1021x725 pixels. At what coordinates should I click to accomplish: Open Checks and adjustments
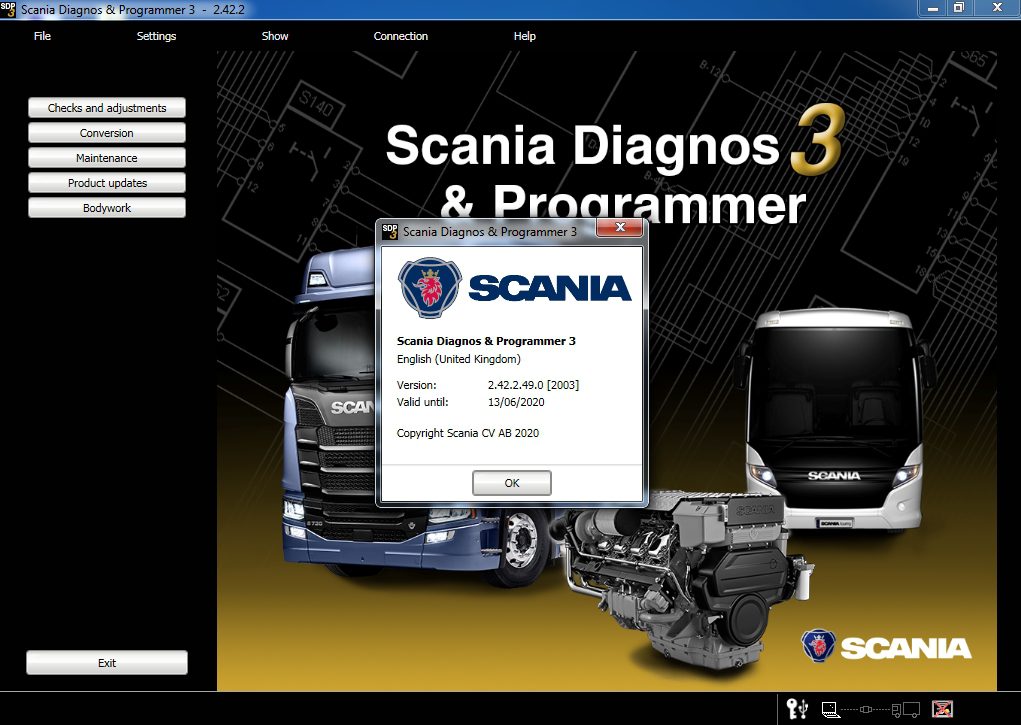tap(106, 107)
